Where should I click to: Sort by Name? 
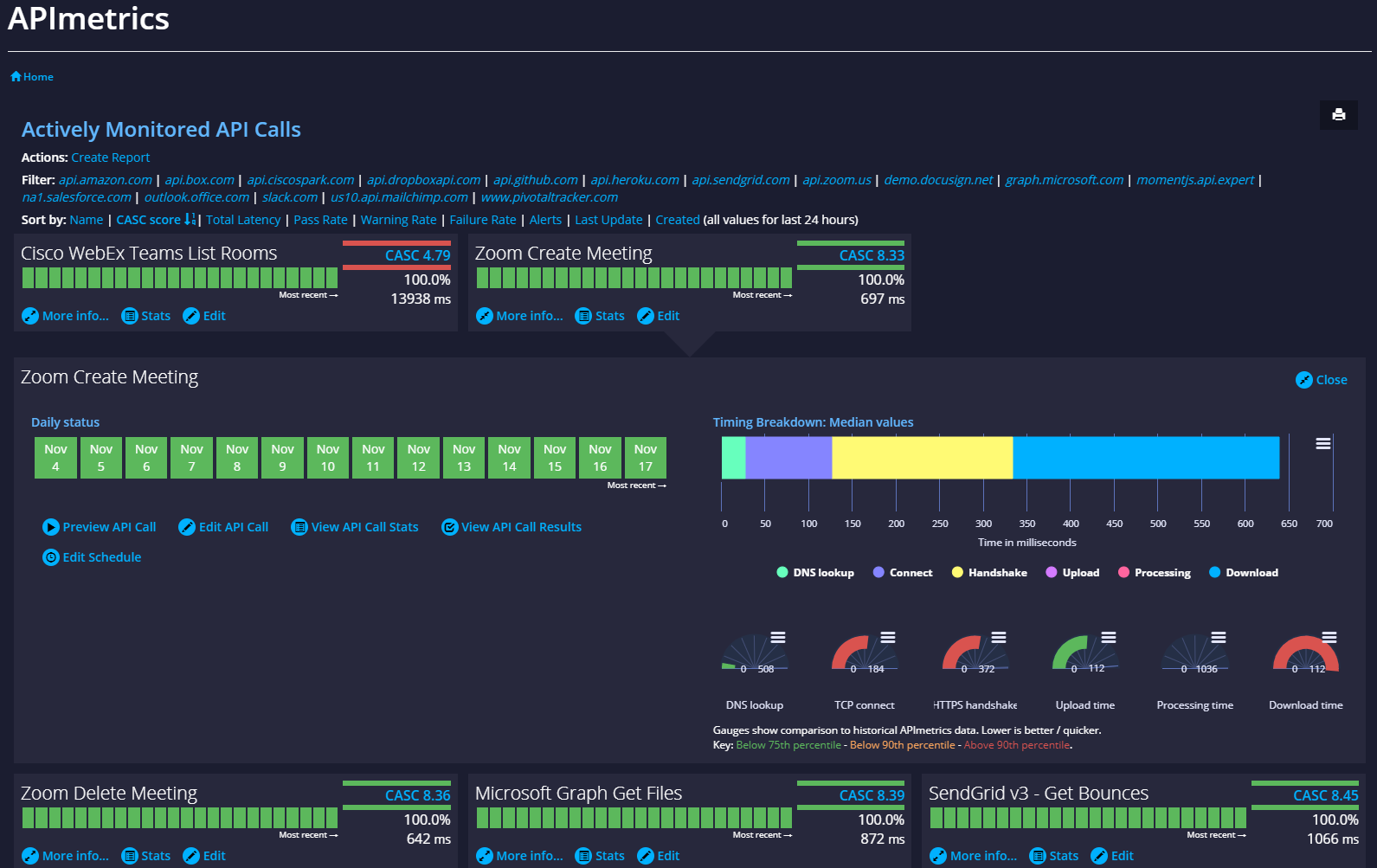point(87,220)
